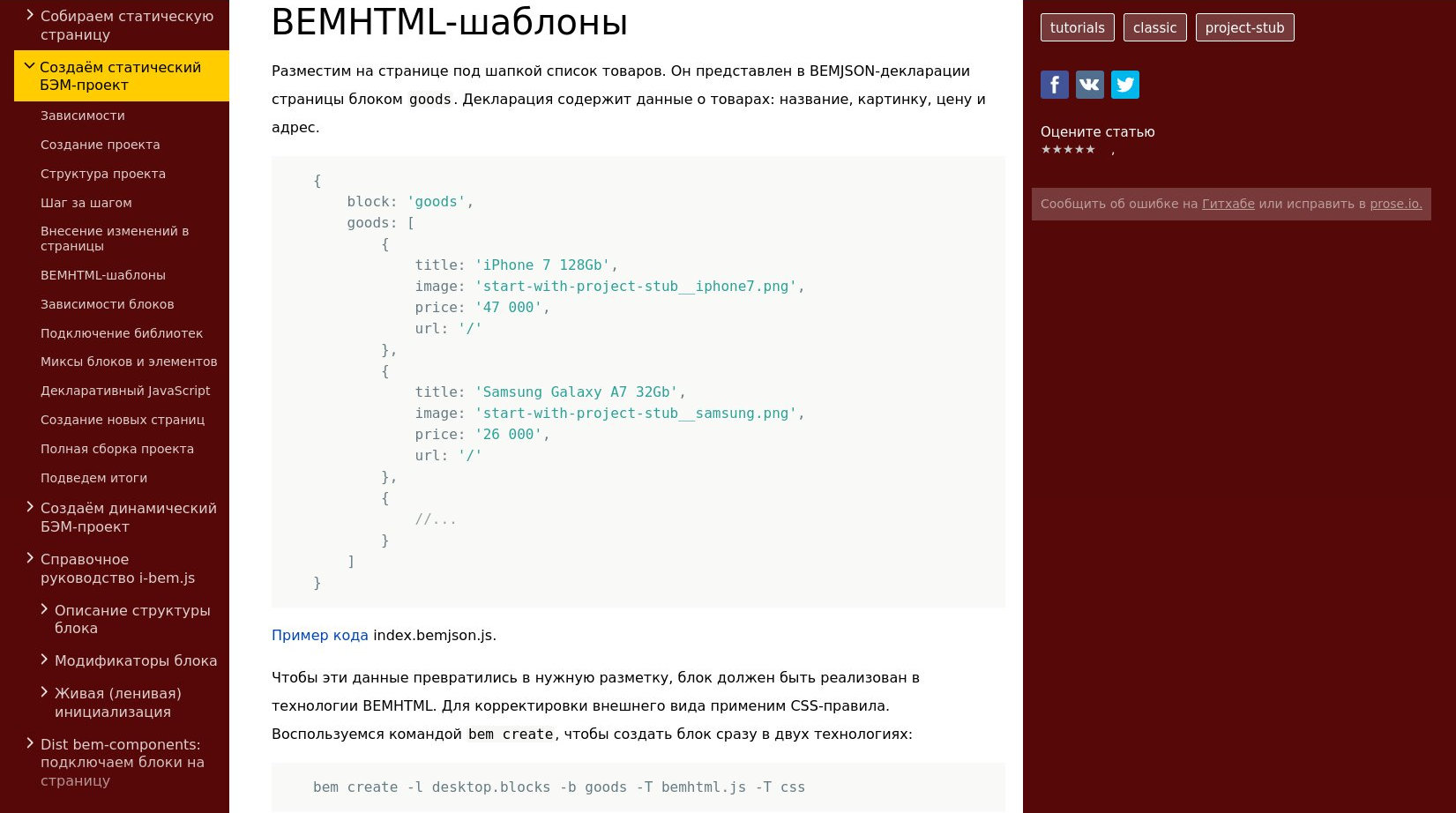Click the bem create command code block
1456x813 pixels.
pos(638,787)
